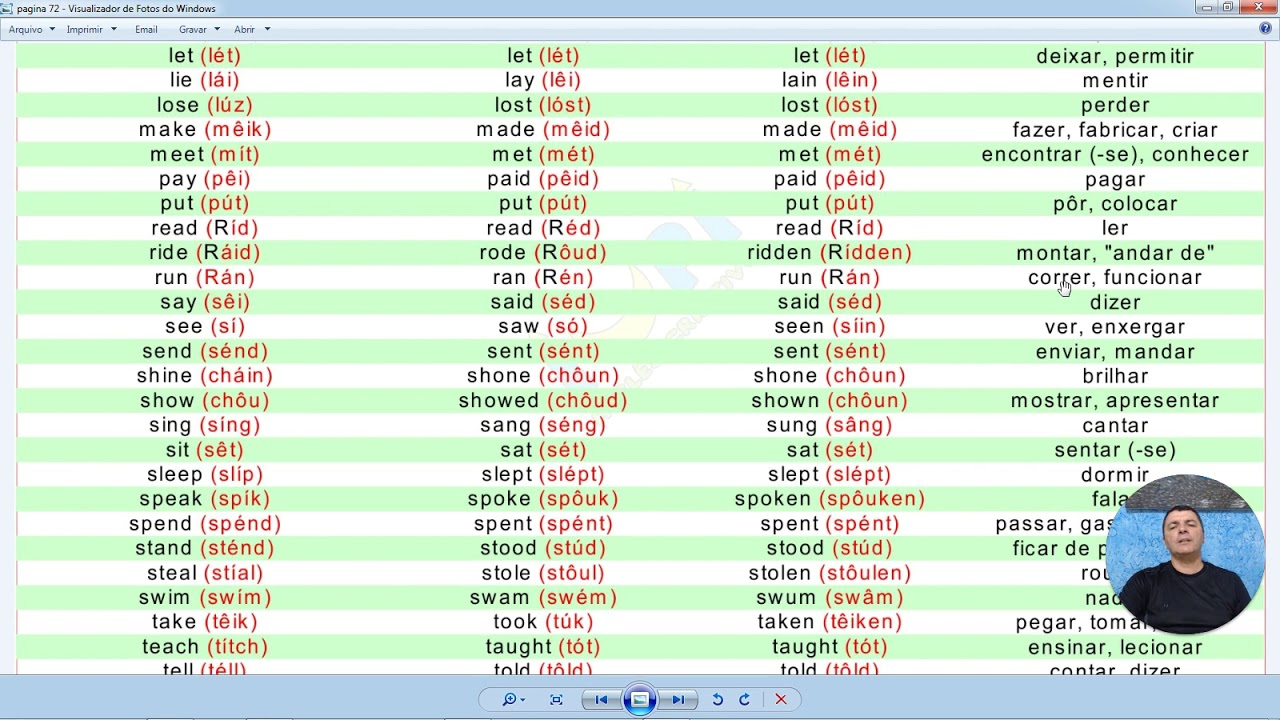This screenshot has width=1280, height=720.
Task: Click the actual size fit button
Action: 556,700
